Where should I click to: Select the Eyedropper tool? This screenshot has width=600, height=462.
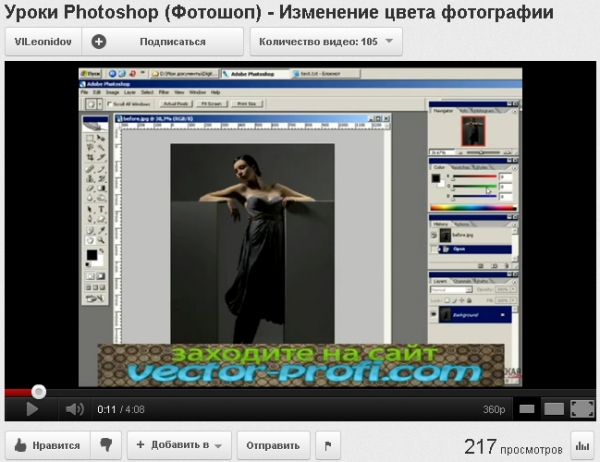(101, 230)
